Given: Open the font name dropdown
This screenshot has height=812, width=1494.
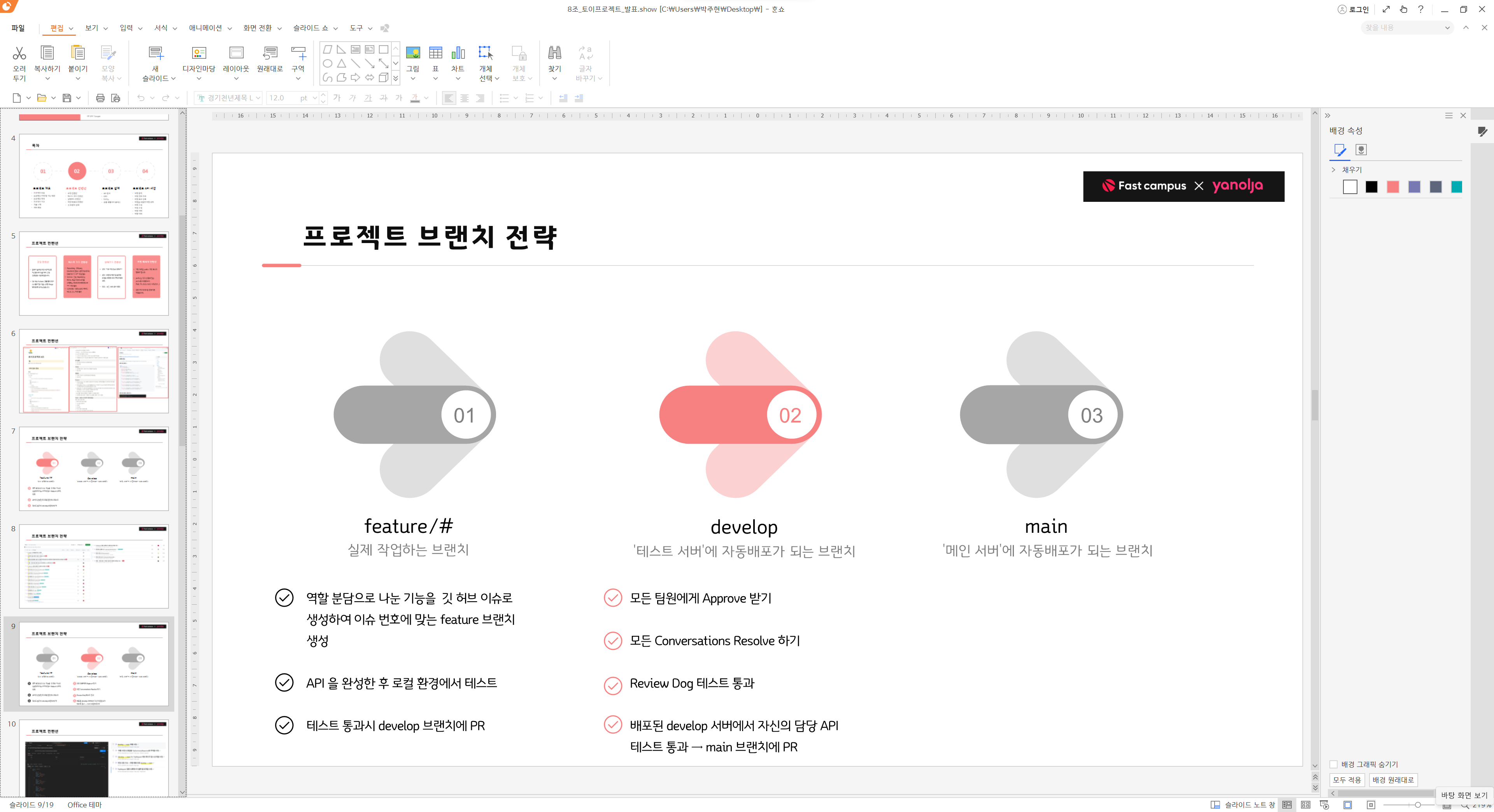Looking at the screenshot, I should 258,98.
